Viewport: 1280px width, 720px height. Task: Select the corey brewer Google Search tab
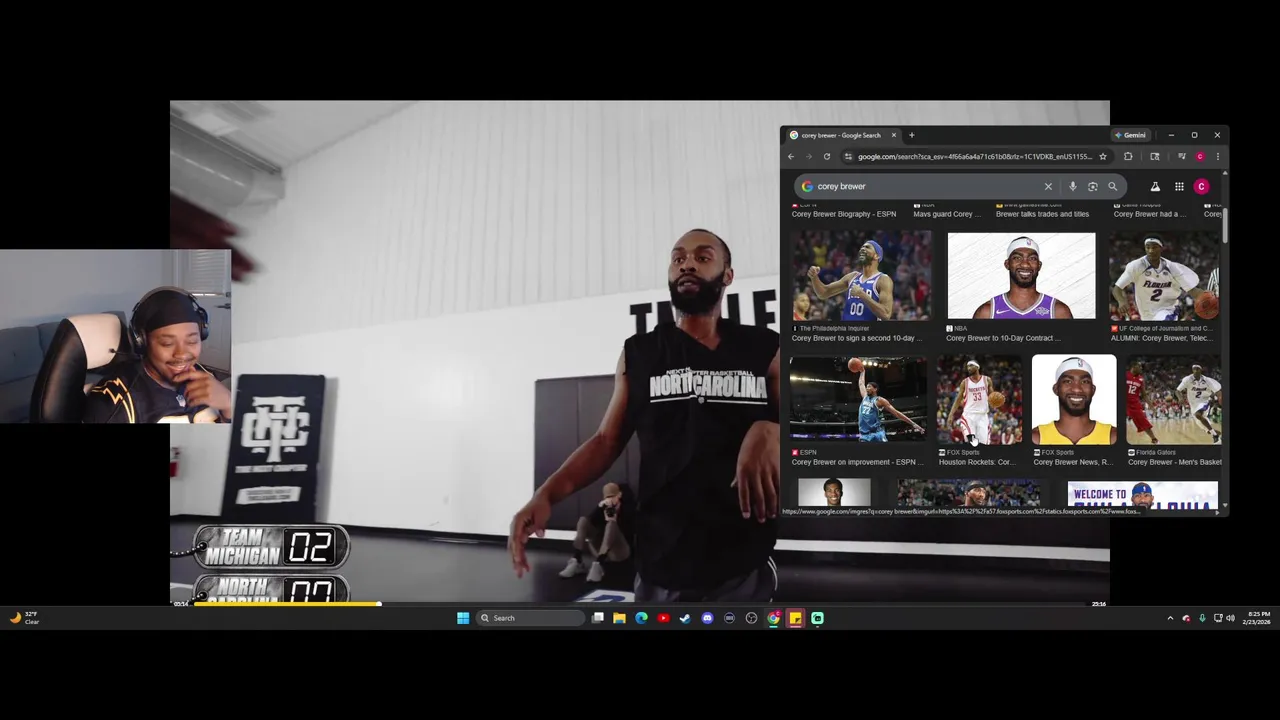coord(843,135)
